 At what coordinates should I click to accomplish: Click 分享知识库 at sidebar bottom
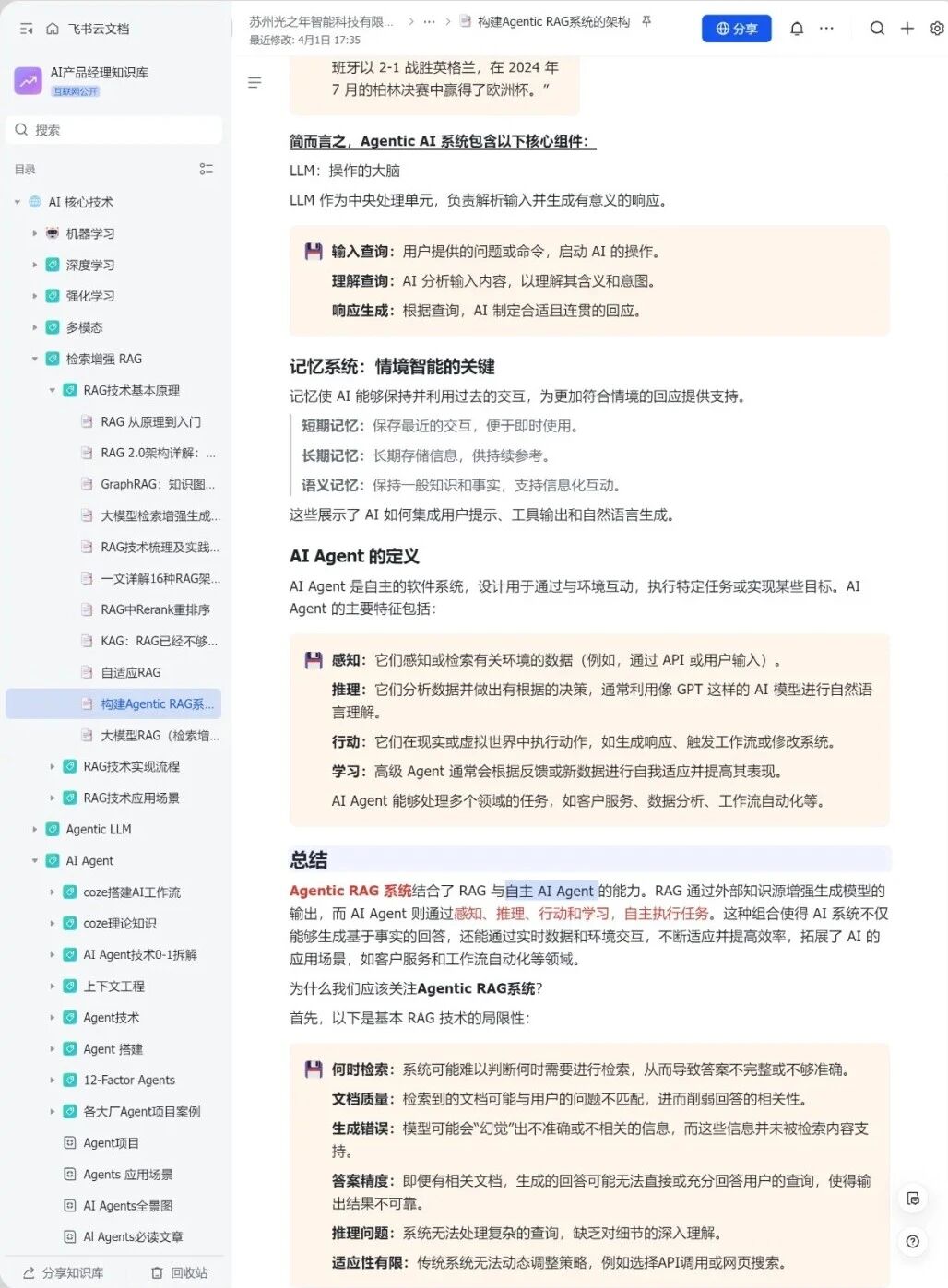(x=63, y=1272)
